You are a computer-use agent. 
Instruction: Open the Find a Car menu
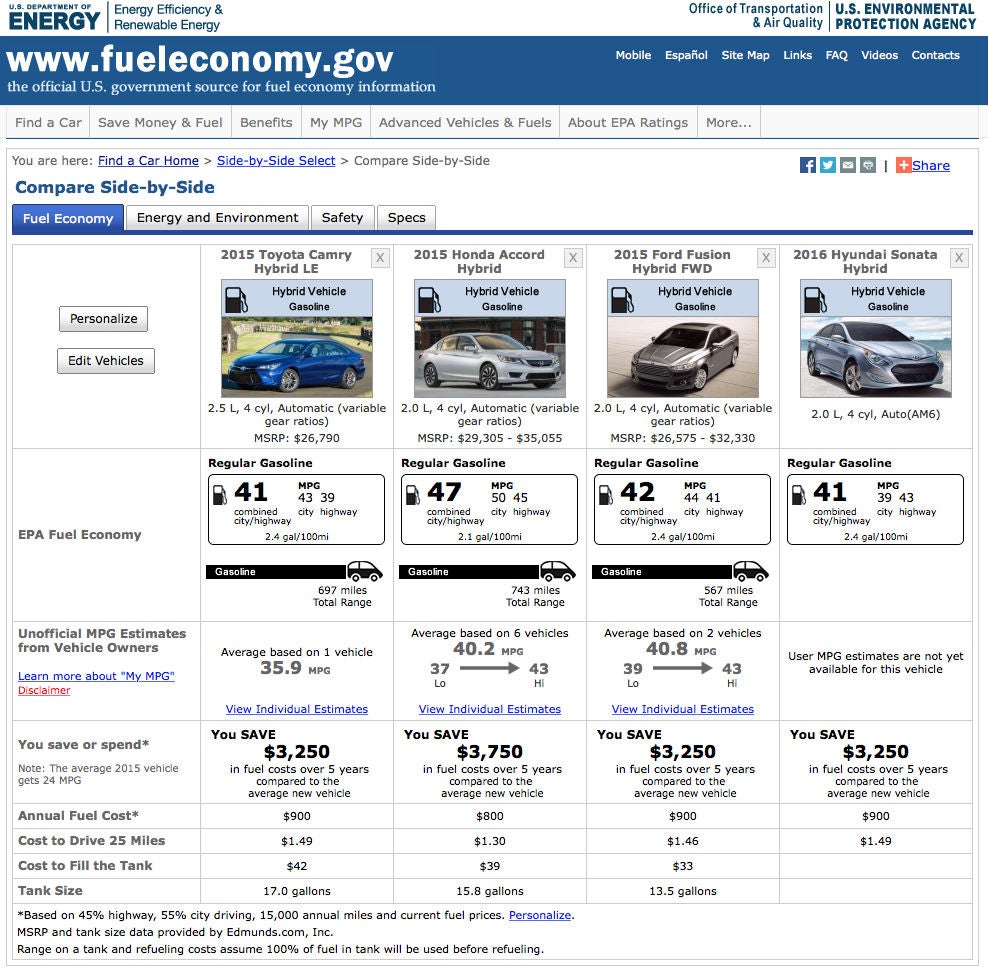[48, 123]
